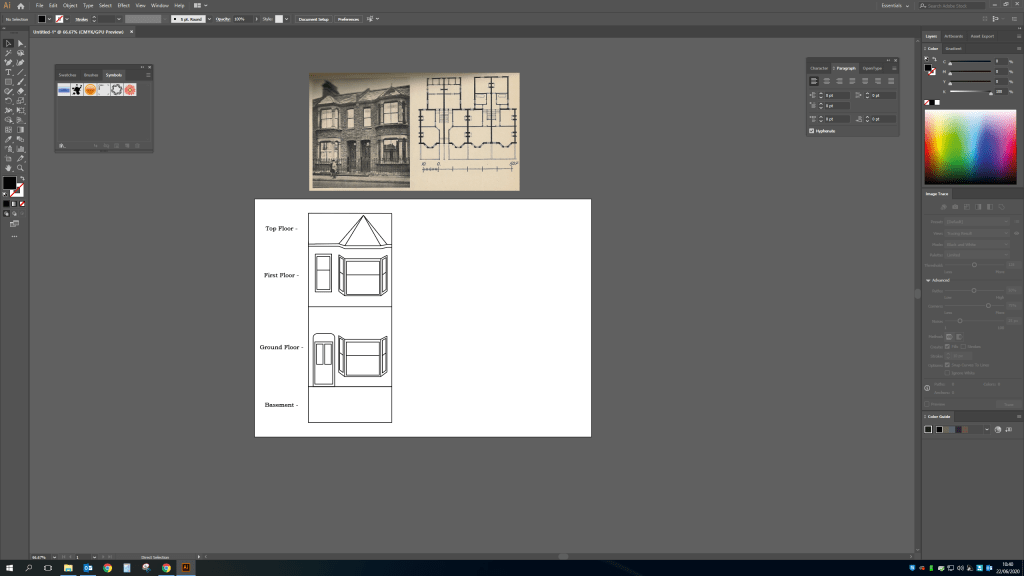Viewport: 1024px width, 576px height.
Task: Click the Preferences button
Action: tap(347, 19)
